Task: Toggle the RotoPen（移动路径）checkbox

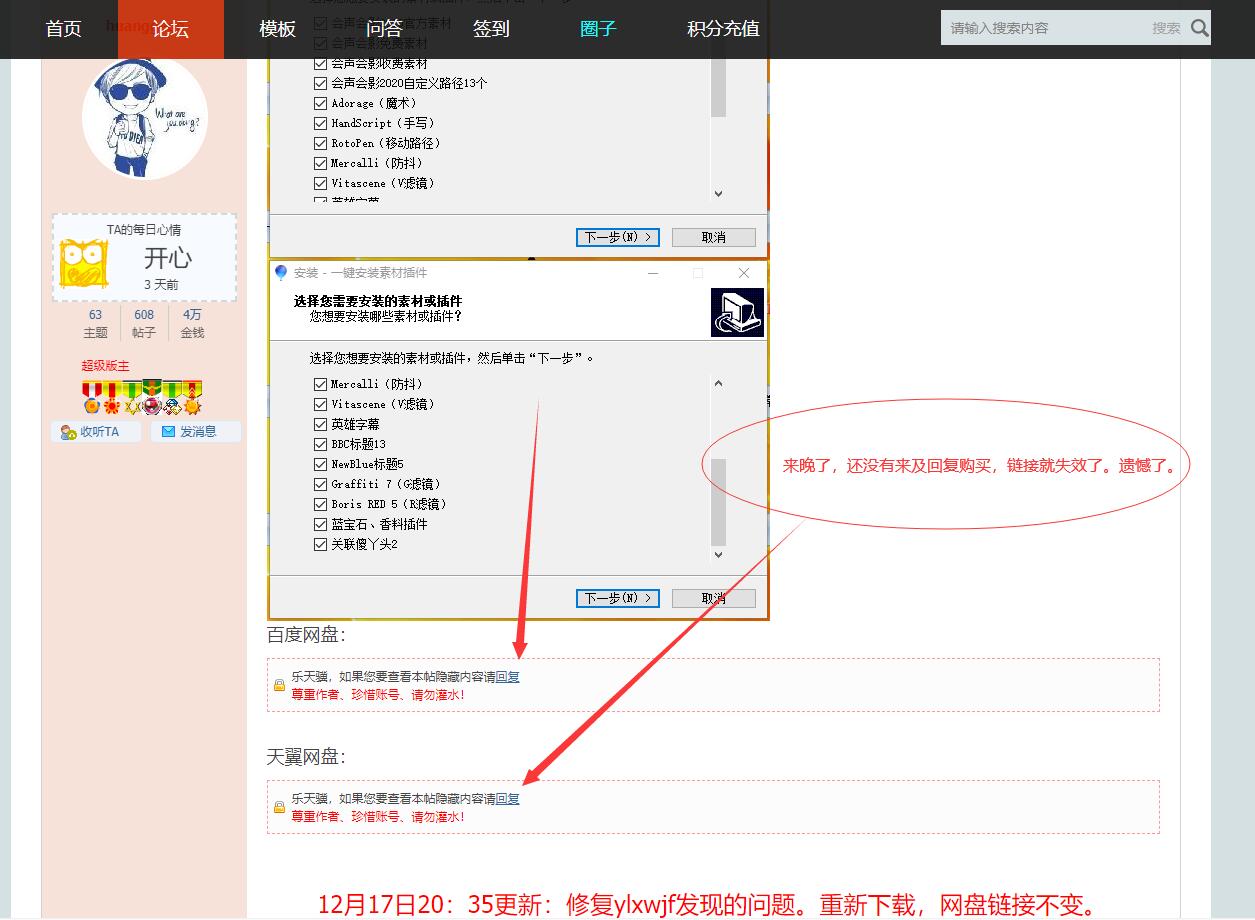Action: tap(320, 143)
